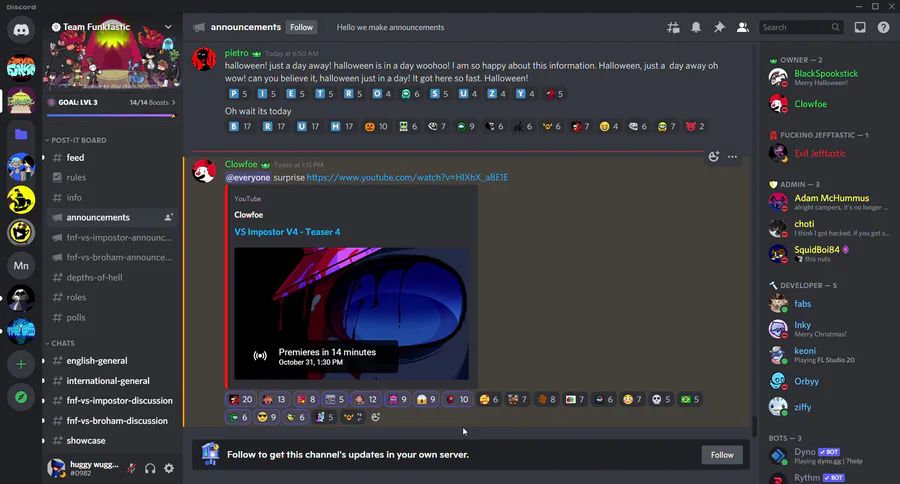Click the add reaction smiley below embed
Viewport: 900px width, 484px height.
click(x=375, y=417)
